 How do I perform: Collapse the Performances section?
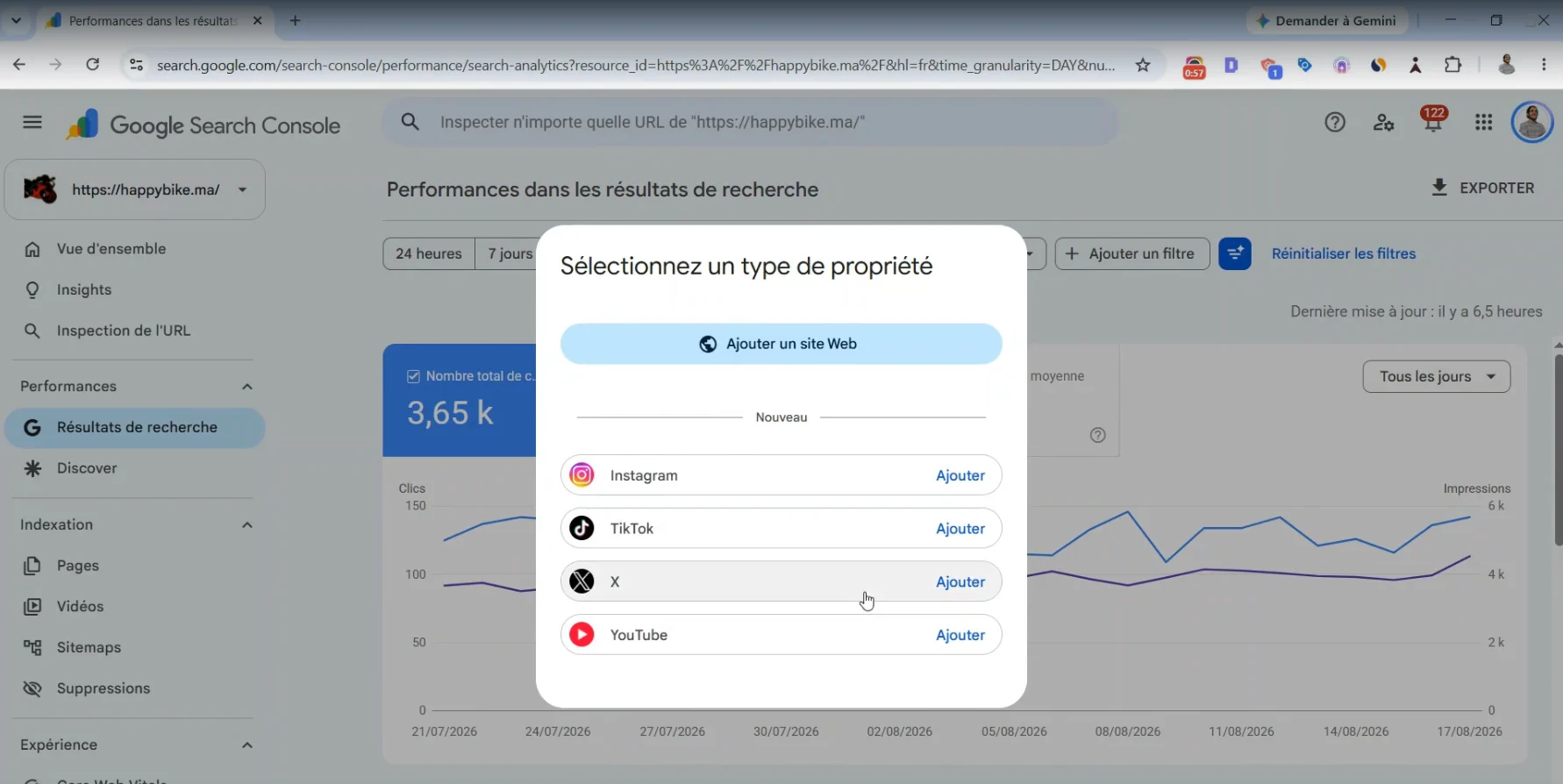coord(247,387)
